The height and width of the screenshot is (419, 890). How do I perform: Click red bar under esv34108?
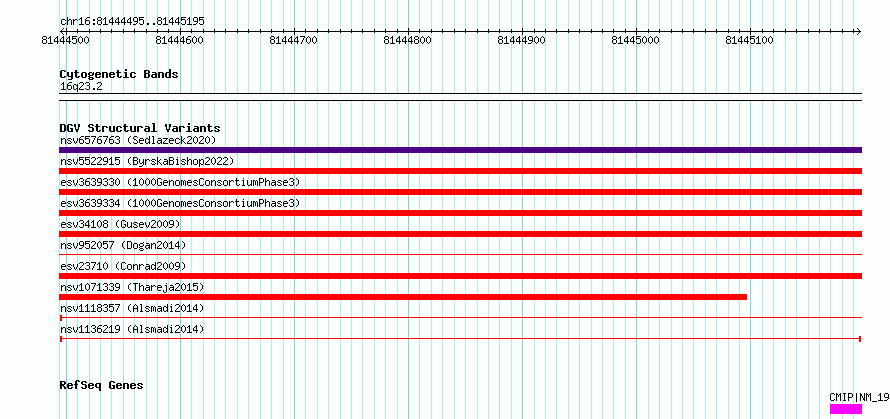pyautogui.click(x=460, y=234)
